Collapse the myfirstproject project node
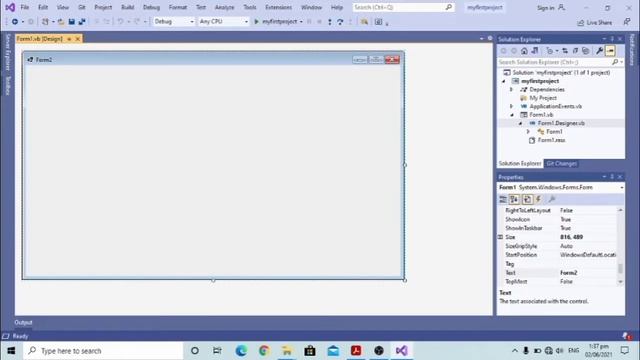The height and width of the screenshot is (360, 640). click(504, 81)
